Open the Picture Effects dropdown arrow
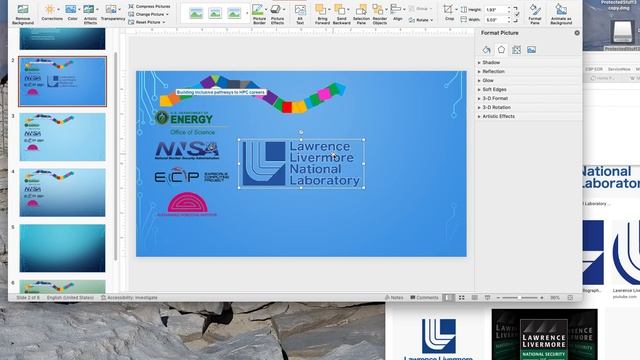Screen dimensions: 640x360 [x=284, y=10]
